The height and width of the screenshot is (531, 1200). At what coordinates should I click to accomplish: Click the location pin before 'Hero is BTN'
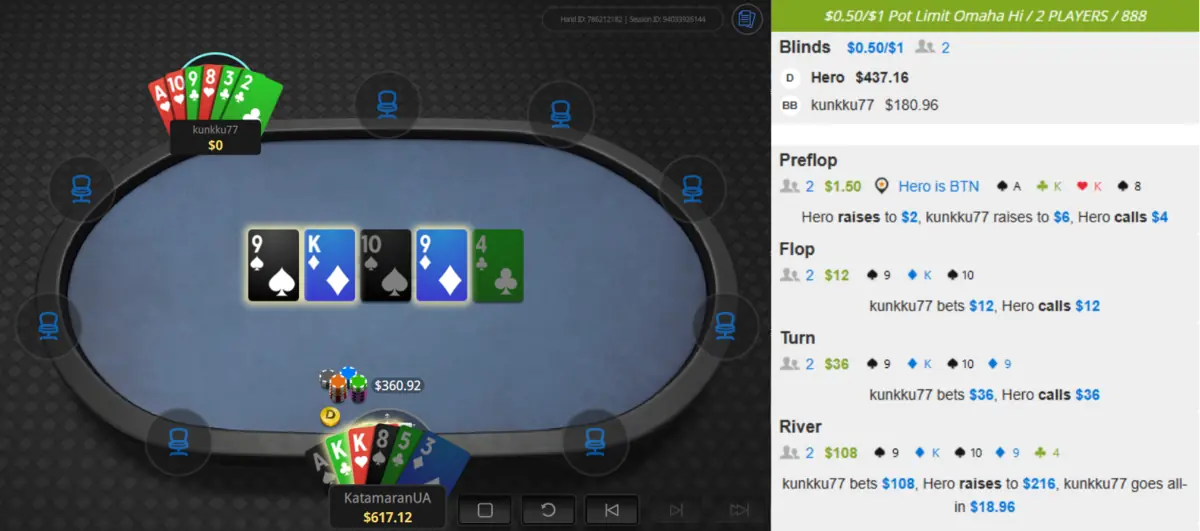(881, 186)
